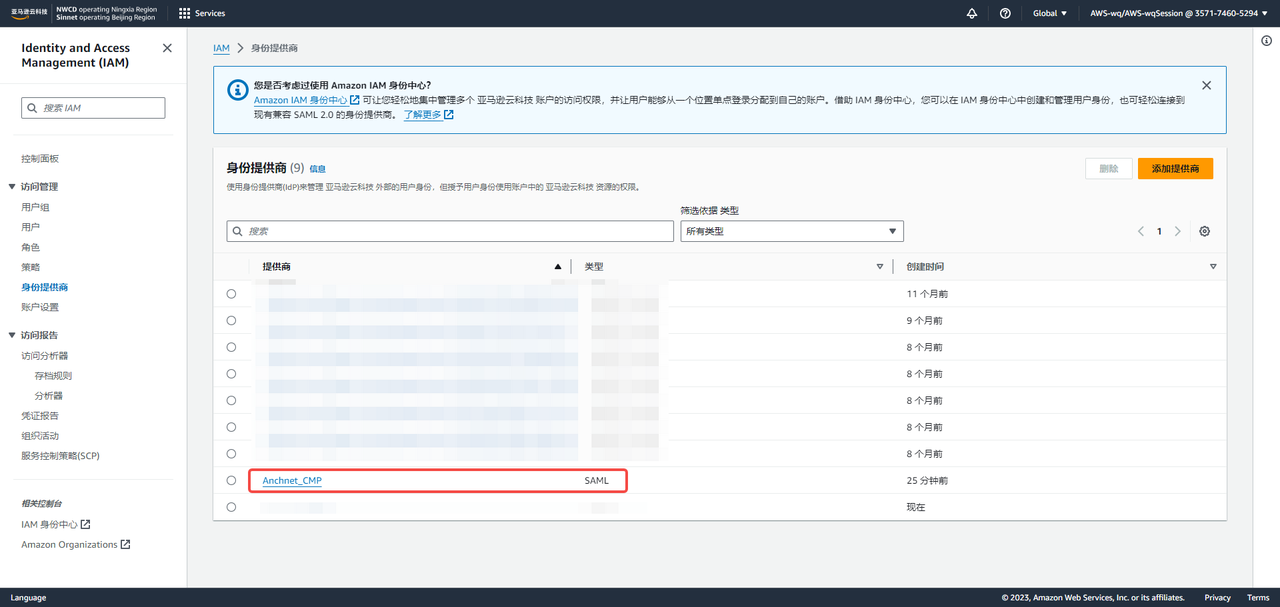
Task: Open the help question mark menu
Action: pyautogui.click(x=1005, y=13)
